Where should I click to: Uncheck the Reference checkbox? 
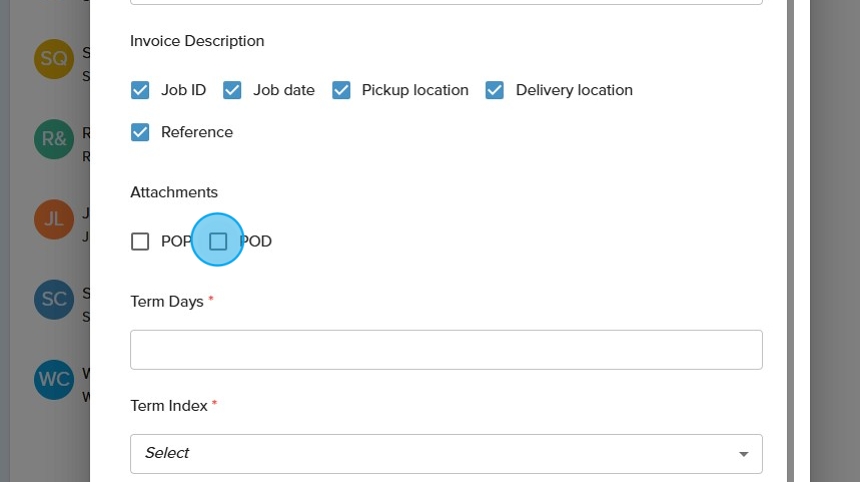click(140, 132)
